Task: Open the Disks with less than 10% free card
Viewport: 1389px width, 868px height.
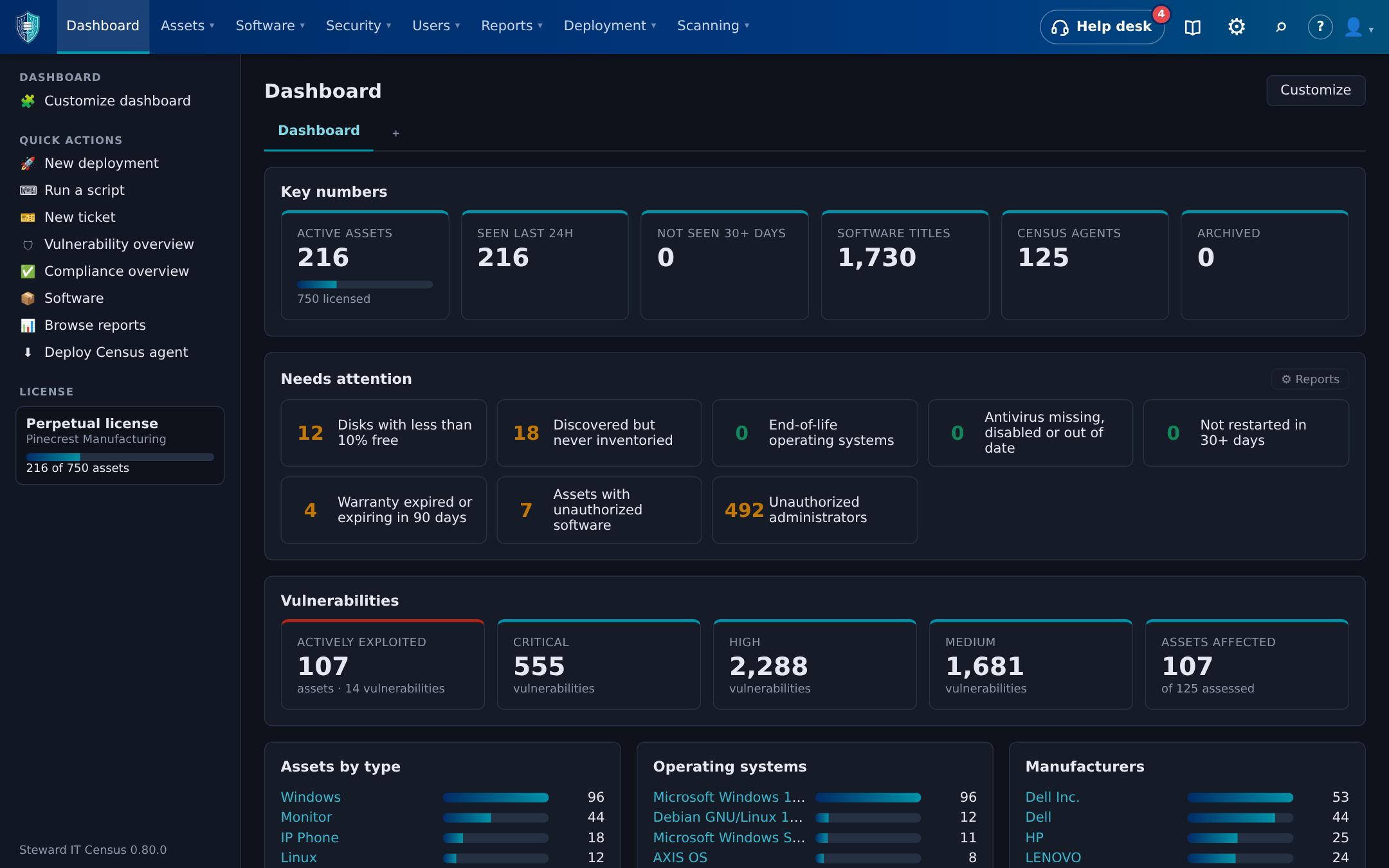Action: (383, 433)
